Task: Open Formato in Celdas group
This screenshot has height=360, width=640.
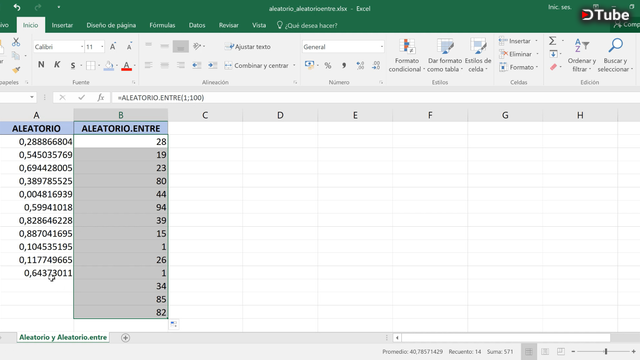Action: click(x=517, y=67)
